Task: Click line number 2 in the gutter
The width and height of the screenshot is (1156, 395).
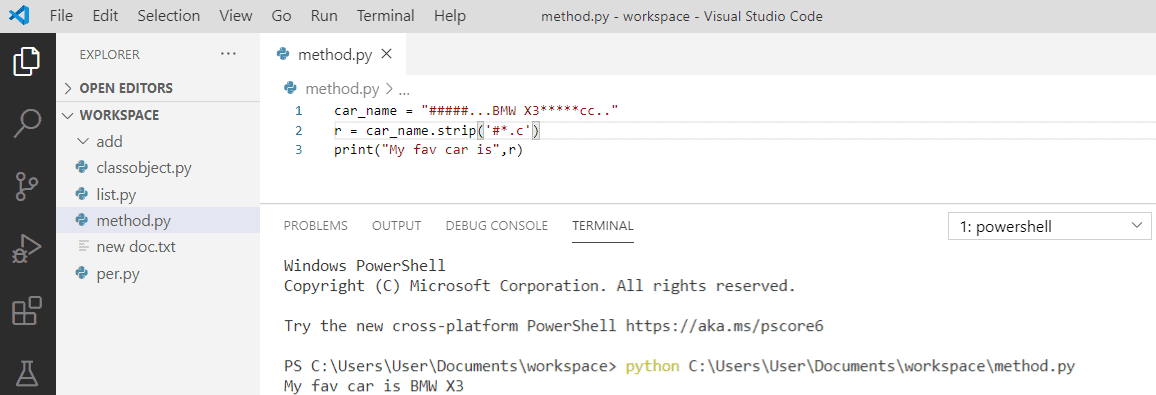Action: pyautogui.click(x=299, y=130)
